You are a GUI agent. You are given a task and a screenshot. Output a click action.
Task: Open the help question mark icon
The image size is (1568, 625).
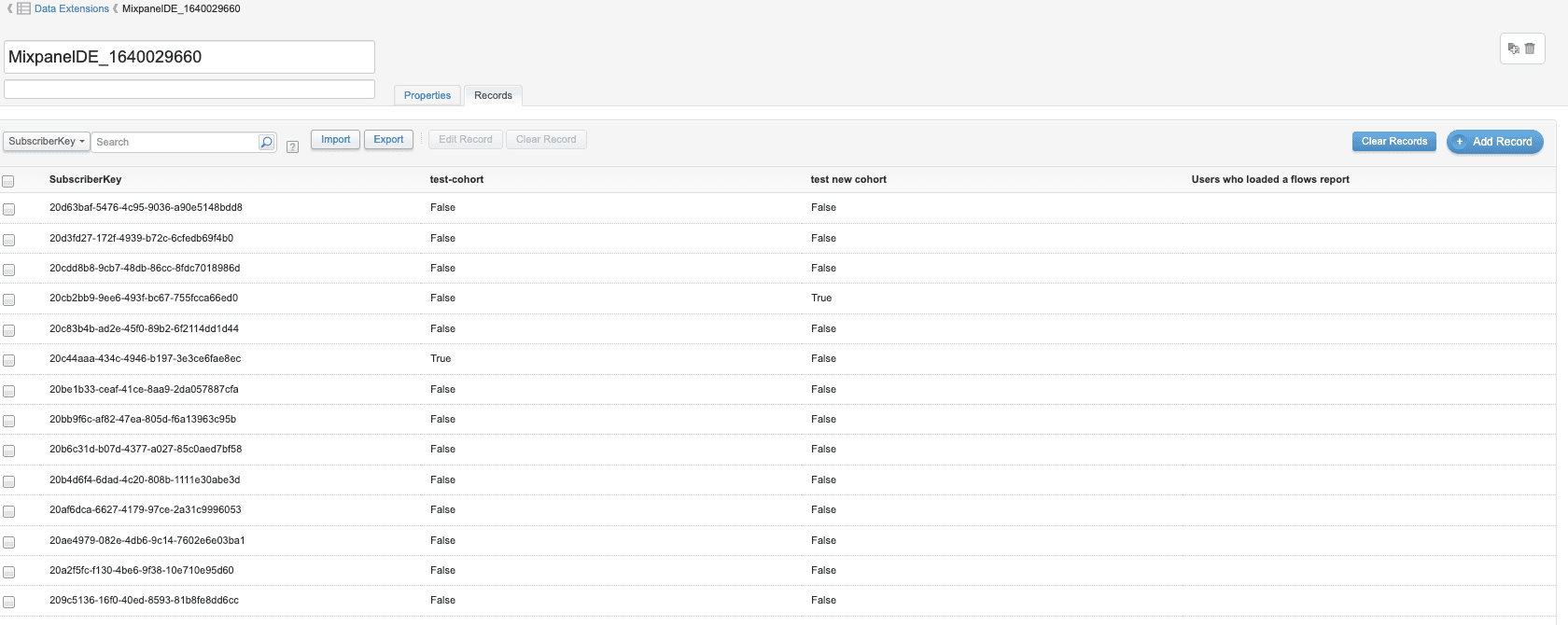(292, 146)
